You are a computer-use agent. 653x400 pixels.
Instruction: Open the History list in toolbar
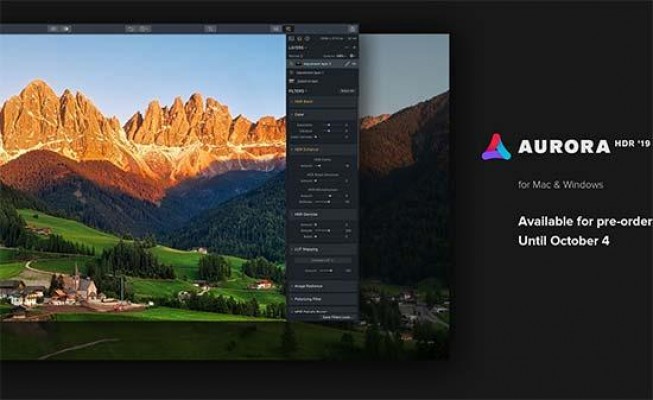click(145, 29)
